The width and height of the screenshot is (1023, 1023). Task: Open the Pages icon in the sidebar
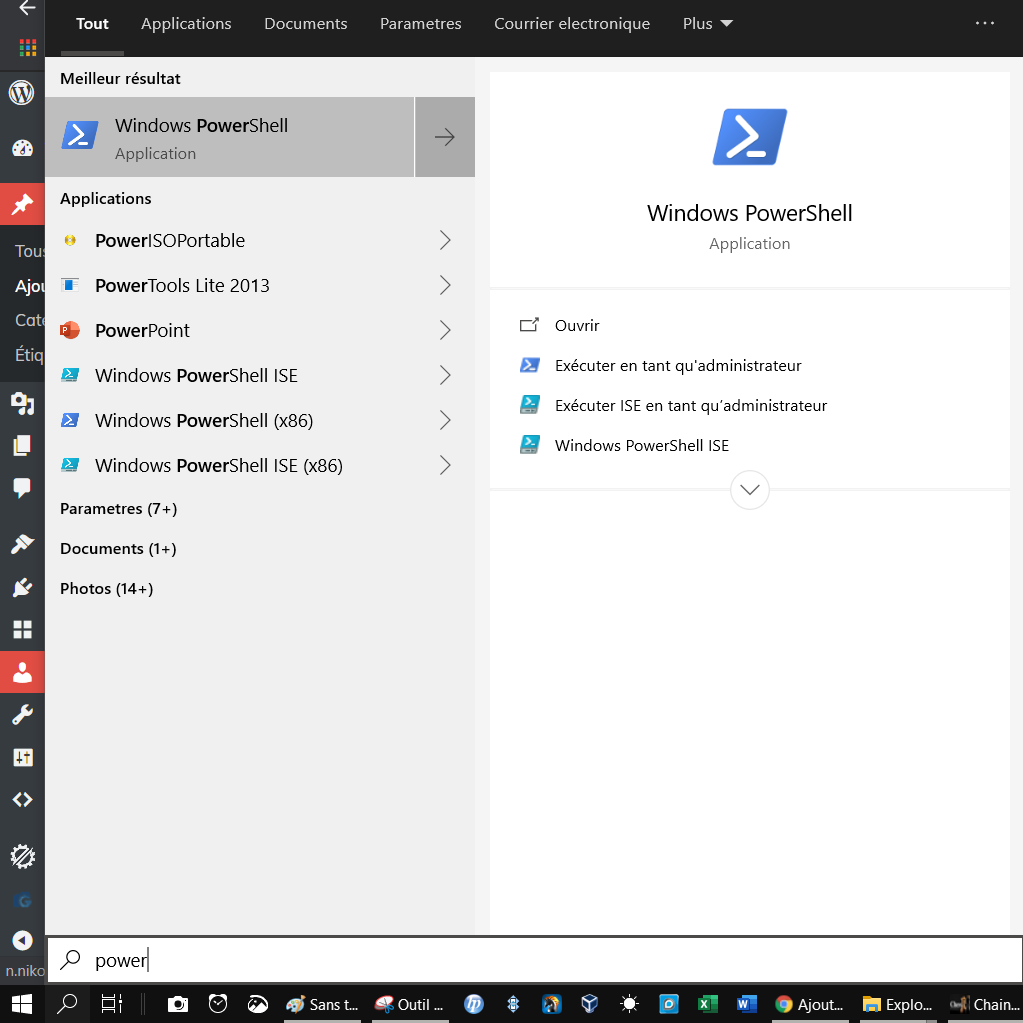point(22,446)
